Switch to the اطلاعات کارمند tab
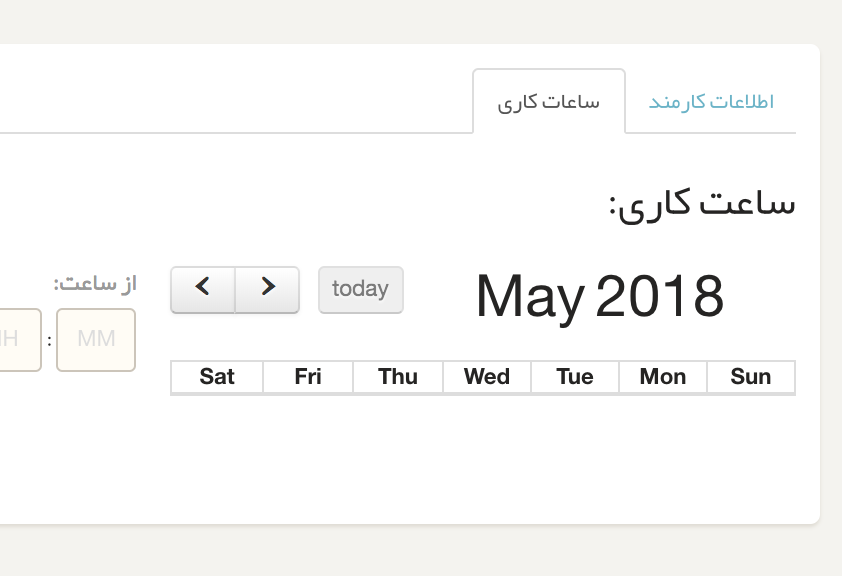Image resolution: width=842 pixels, height=576 pixels. click(710, 101)
